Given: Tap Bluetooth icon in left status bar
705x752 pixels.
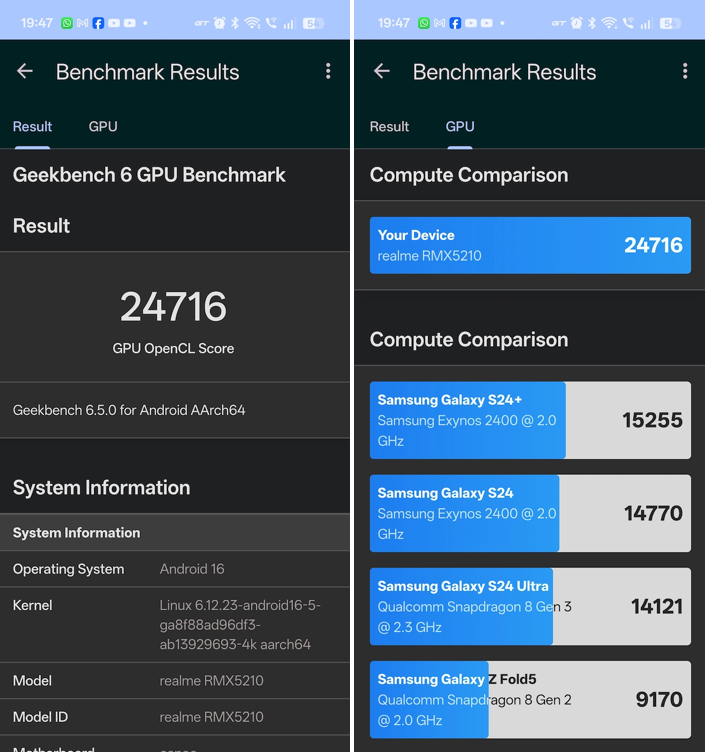Looking at the screenshot, I should coord(235,23).
